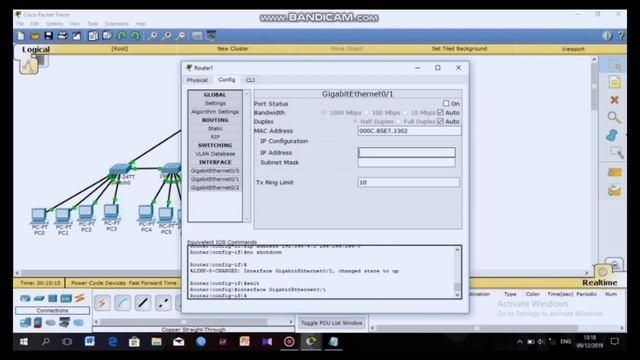Select the Add Complex PDU envelope tool

pyautogui.click(x=614, y=191)
